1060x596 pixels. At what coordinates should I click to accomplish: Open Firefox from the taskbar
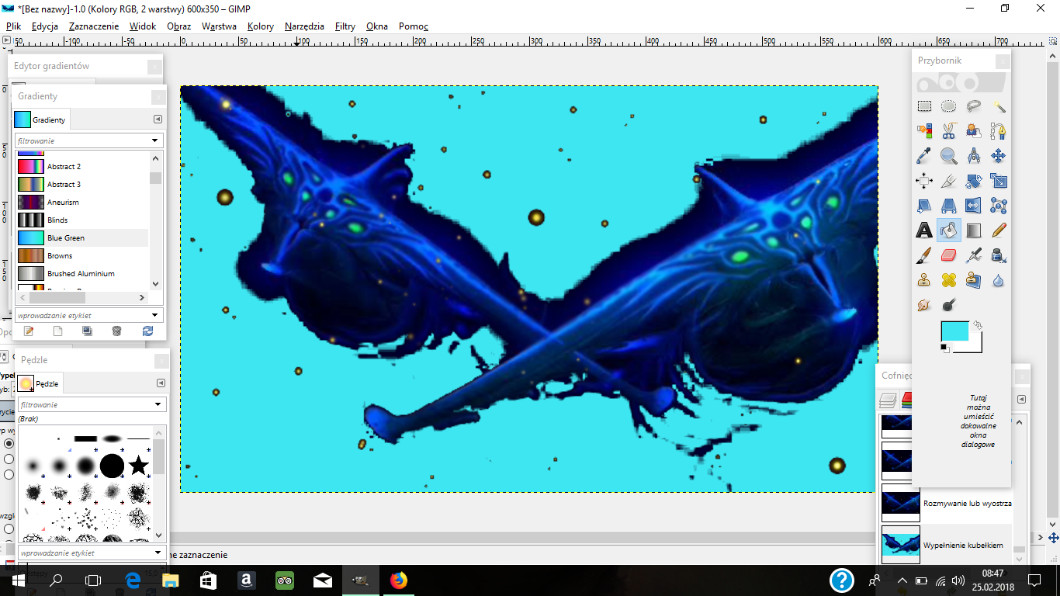[399, 580]
